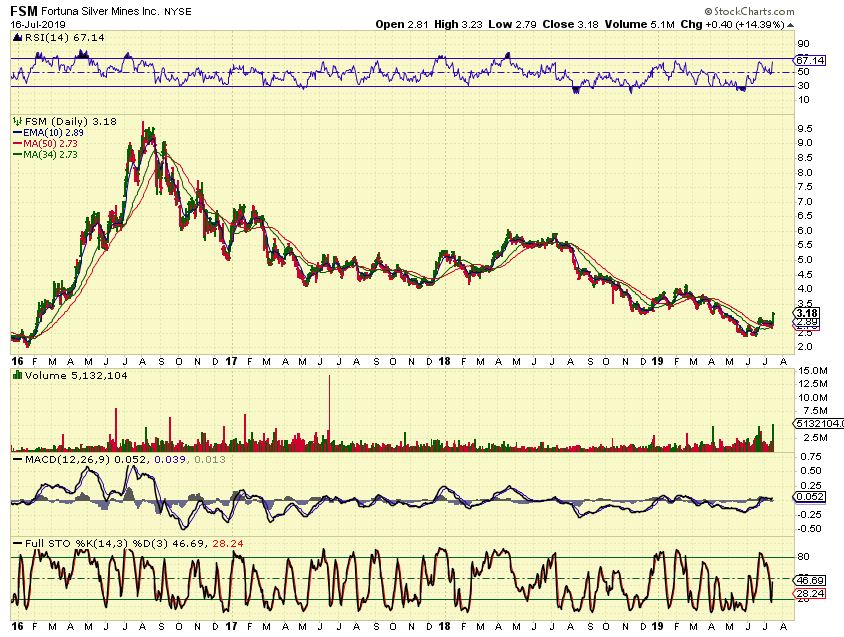
Task: Click the up-triangle icon after the change percent
Action: (791, 25)
